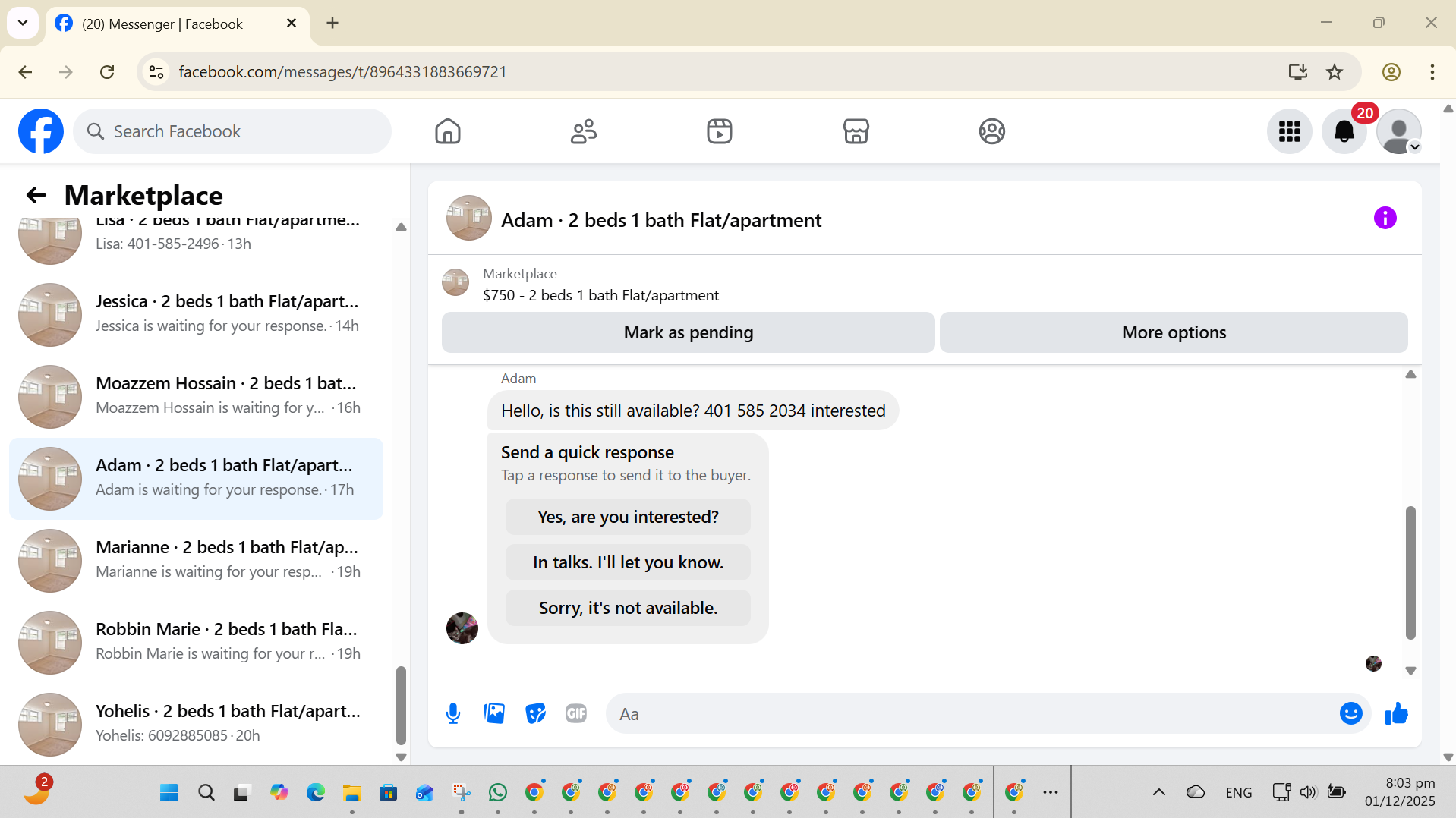Click More options button

(x=1174, y=332)
